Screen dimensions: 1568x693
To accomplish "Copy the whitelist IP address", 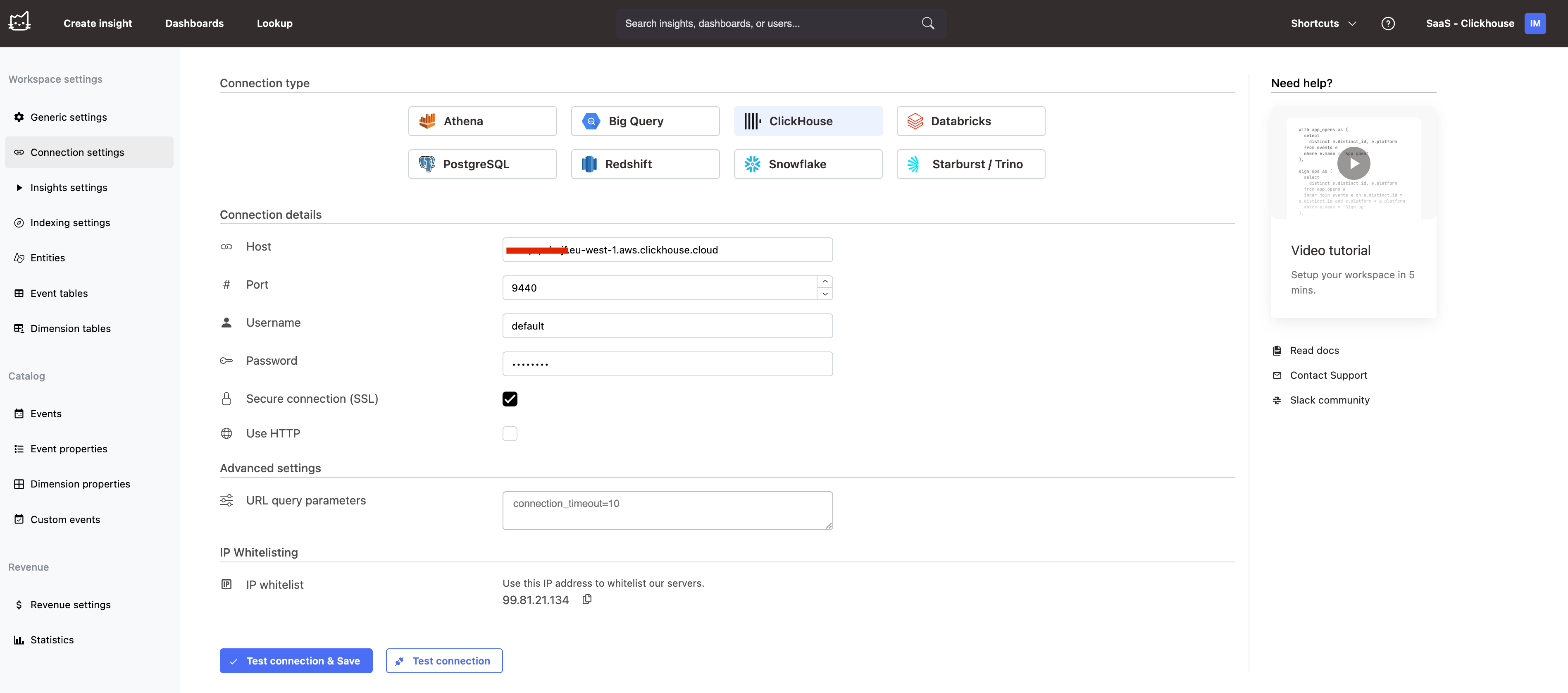I will 587,599.
